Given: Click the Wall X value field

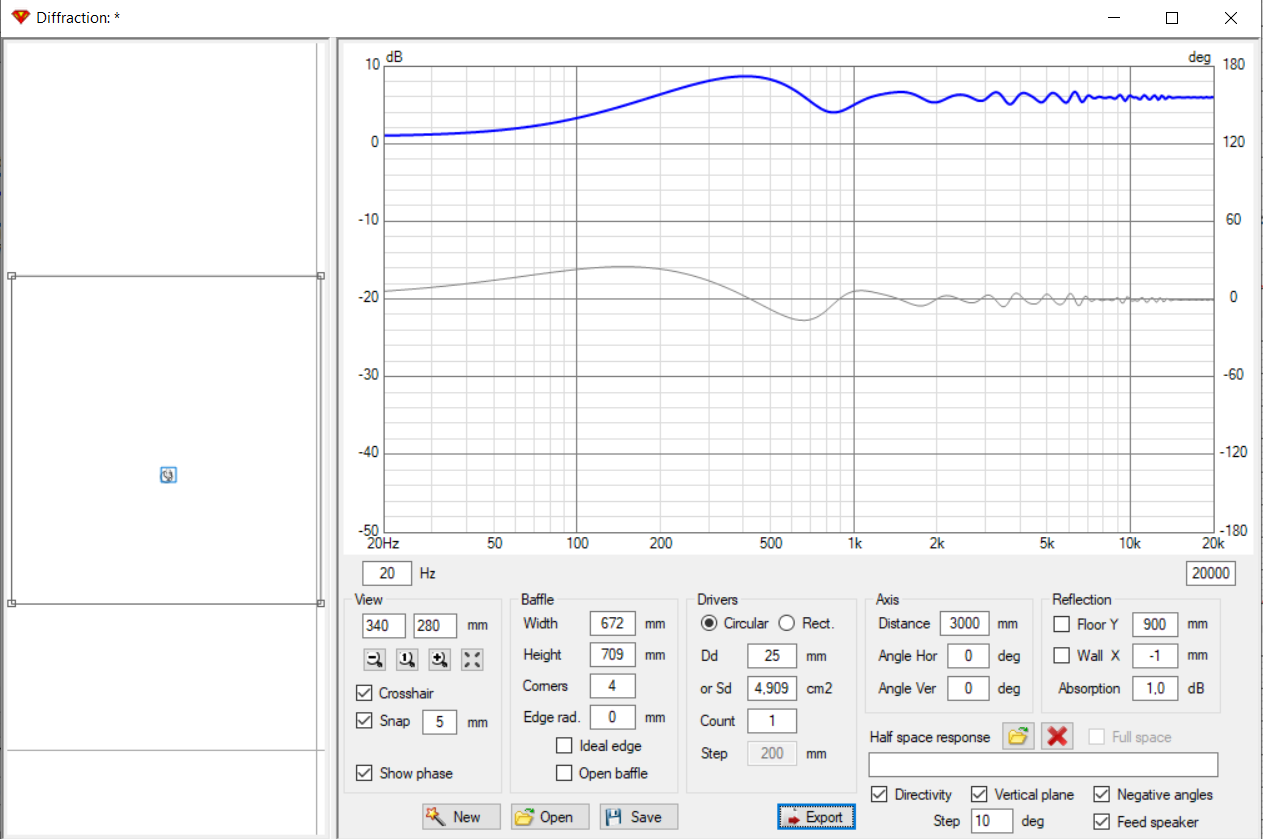Looking at the screenshot, I should pyautogui.click(x=1155, y=656).
